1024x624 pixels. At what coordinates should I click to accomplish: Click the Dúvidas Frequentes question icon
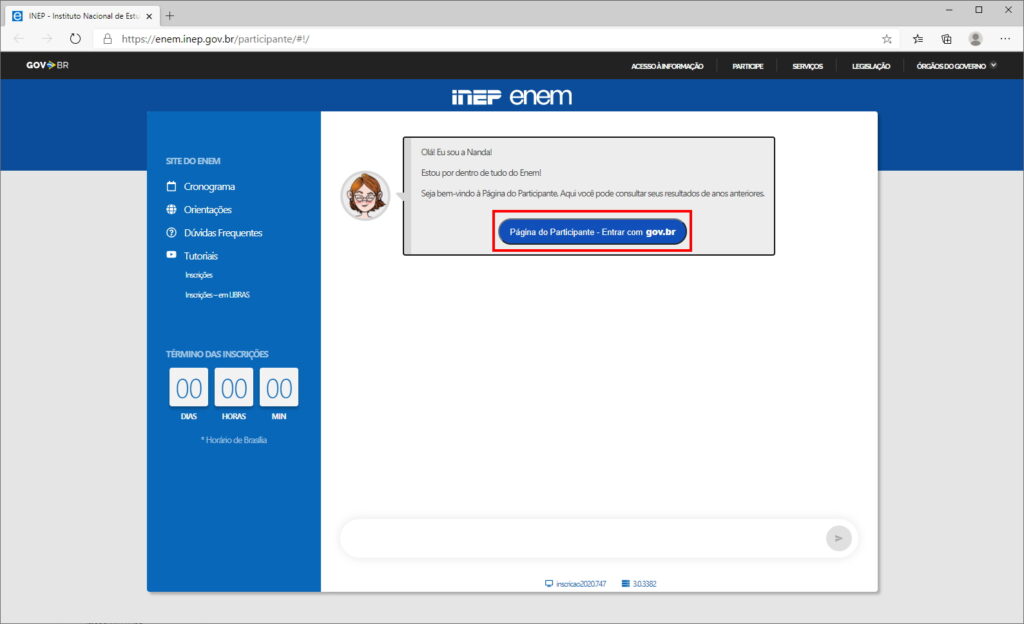pos(171,232)
